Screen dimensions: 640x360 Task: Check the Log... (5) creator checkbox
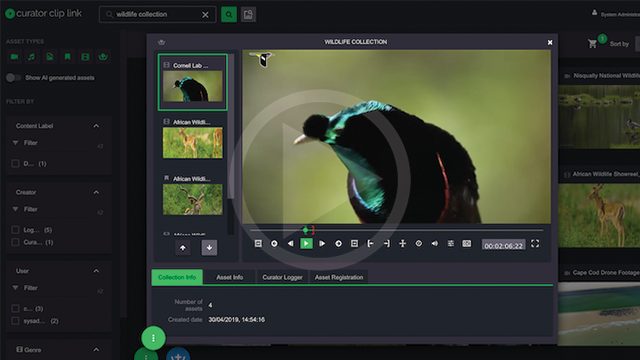point(16,230)
